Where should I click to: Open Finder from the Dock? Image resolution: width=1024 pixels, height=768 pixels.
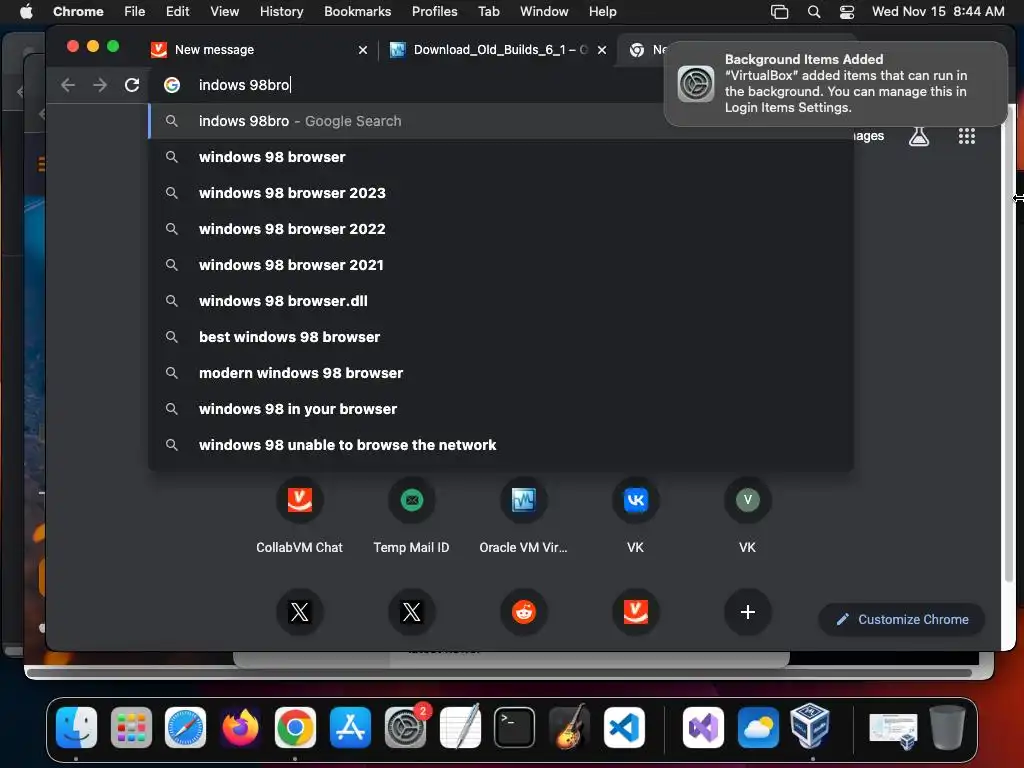(76, 727)
